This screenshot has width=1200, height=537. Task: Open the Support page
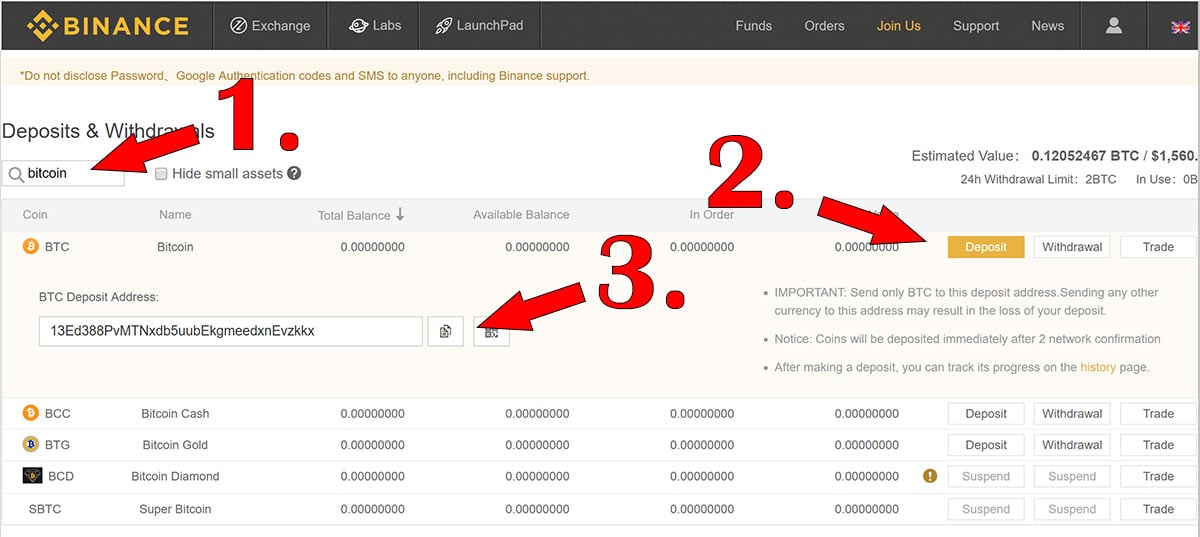[976, 26]
